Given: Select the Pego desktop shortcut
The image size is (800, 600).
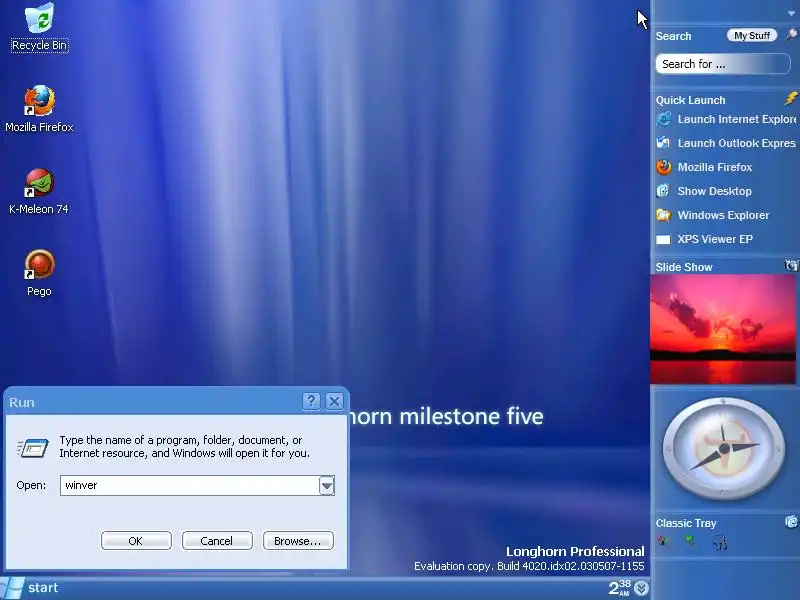Looking at the screenshot, I should coord(39,273).
